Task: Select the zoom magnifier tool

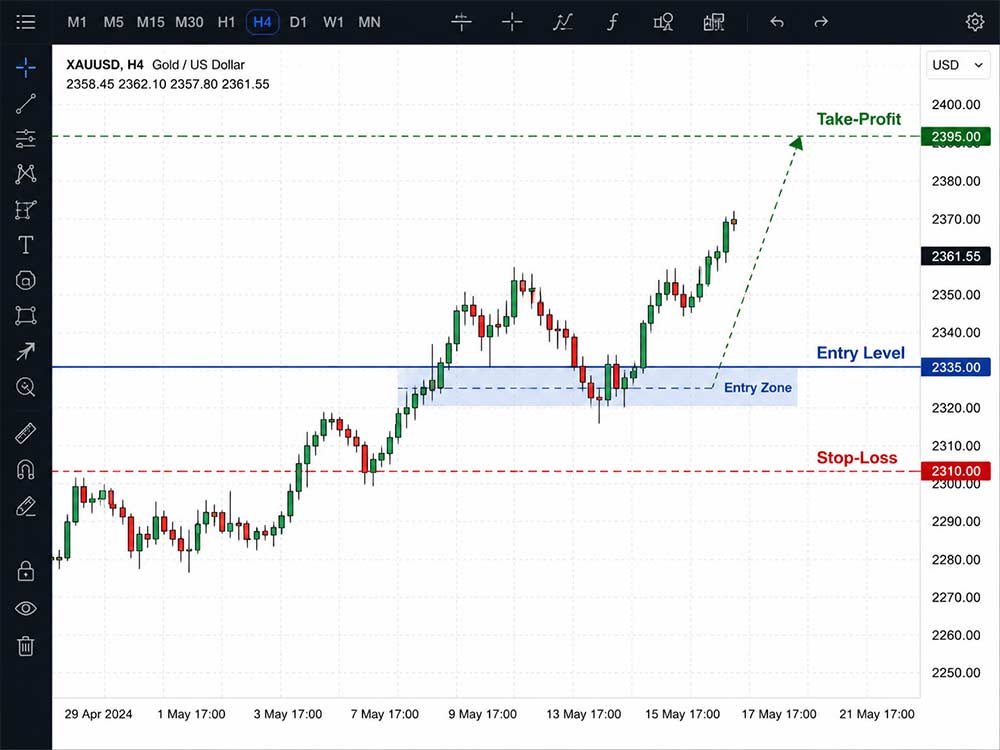Action: (26, 387)
